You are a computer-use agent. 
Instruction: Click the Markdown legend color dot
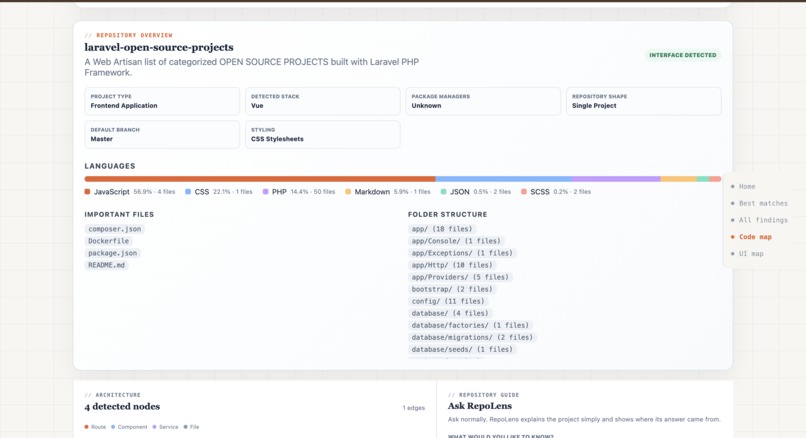[x=348, y=192]
